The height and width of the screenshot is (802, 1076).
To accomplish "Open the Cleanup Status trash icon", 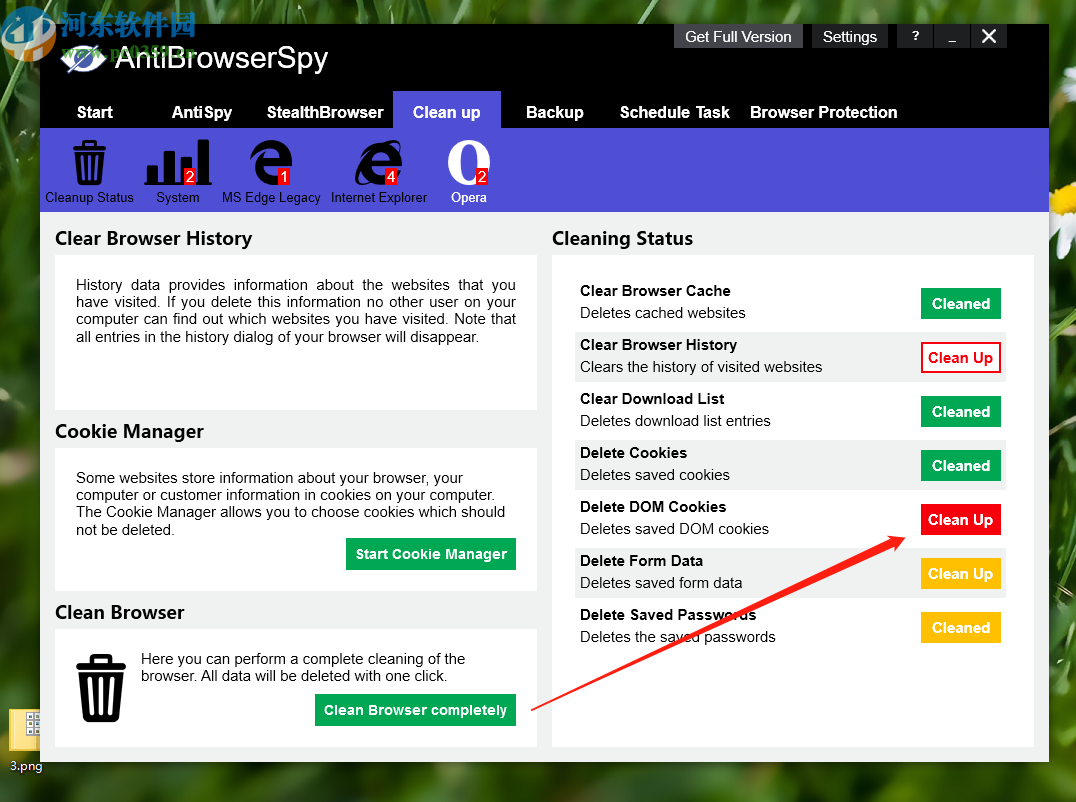I will [x=89, y=162].
